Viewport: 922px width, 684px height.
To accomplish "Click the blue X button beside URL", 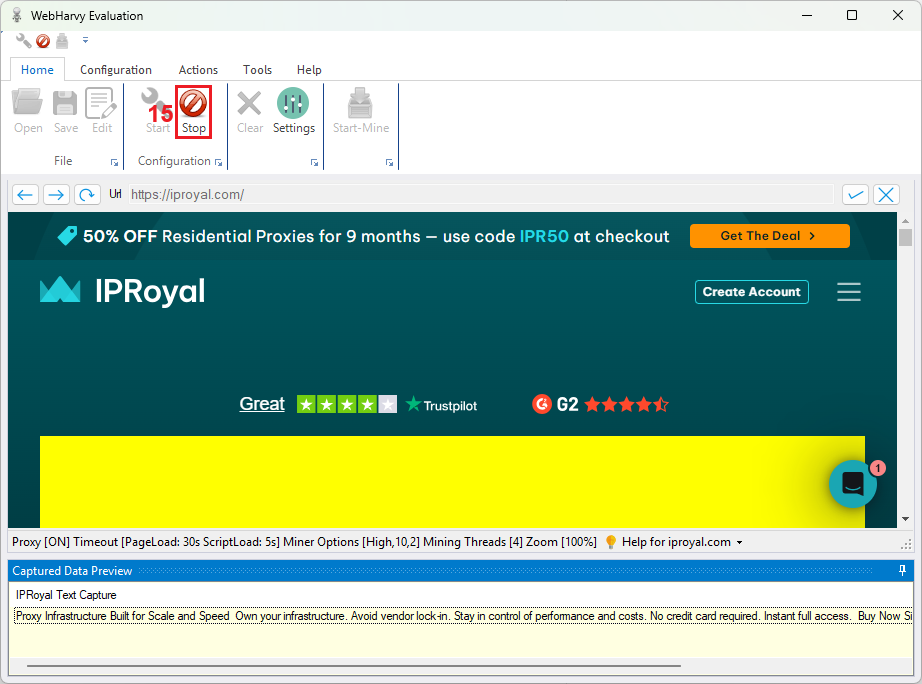I will click(886, 195).
